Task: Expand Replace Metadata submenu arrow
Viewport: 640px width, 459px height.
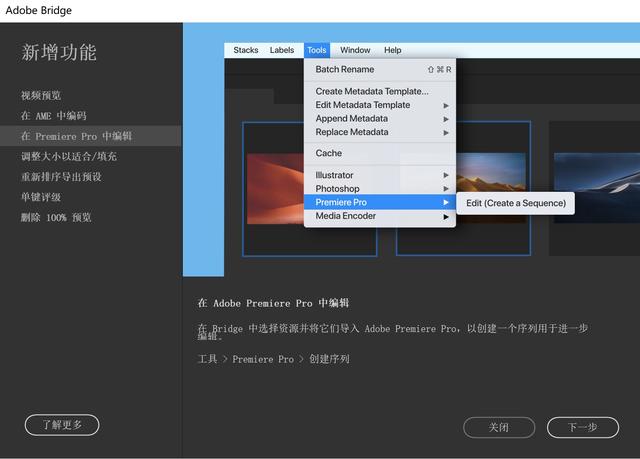Action: click(x=446, y=133)
